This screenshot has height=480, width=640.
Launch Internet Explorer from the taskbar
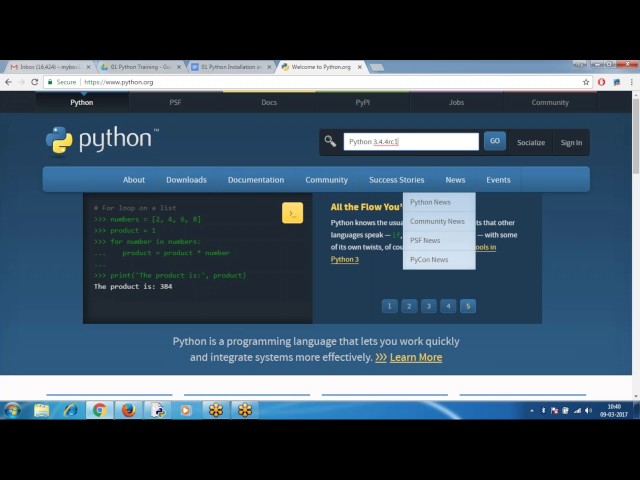point(70,410)
